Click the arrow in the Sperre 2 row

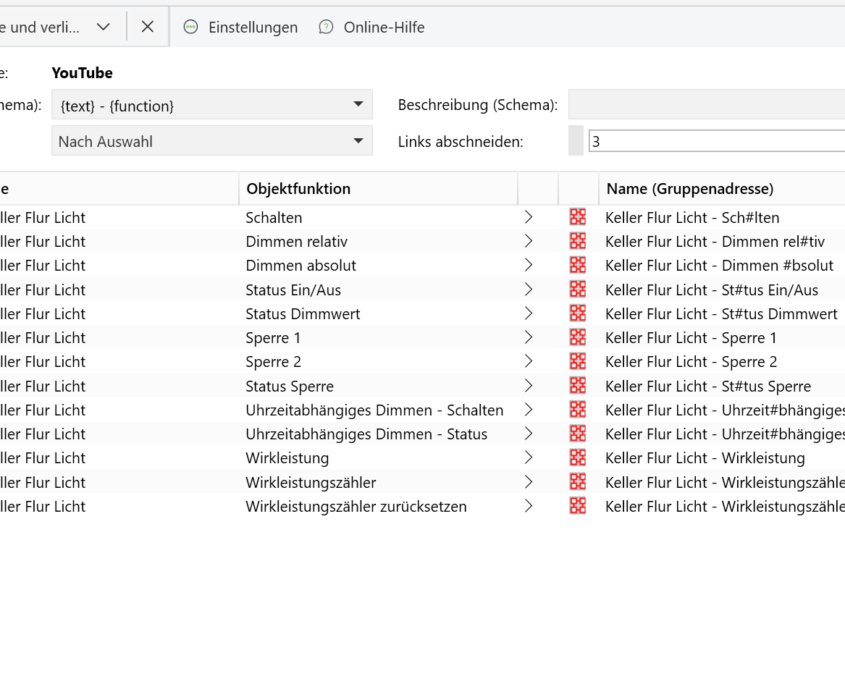pos(528,361)
